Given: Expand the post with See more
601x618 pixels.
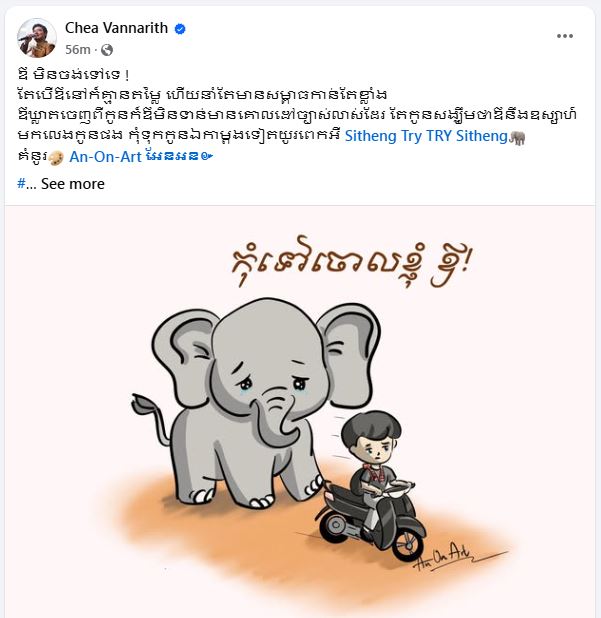Looking at the screenshot, I should point(73,184).
